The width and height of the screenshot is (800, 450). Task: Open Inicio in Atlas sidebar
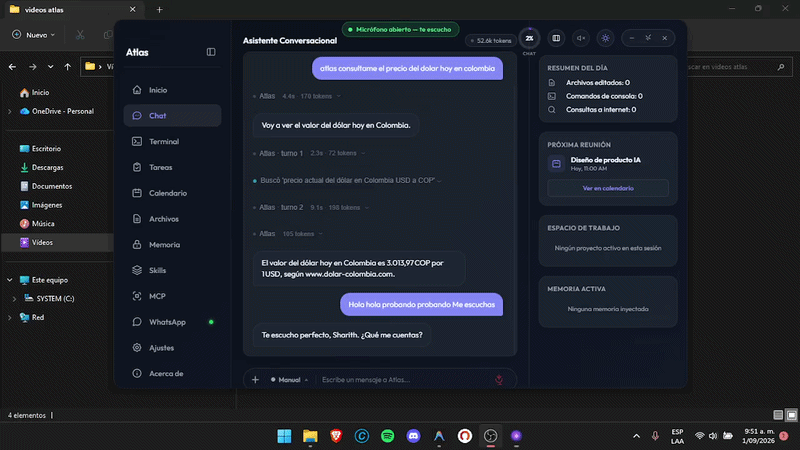[172, 90]
